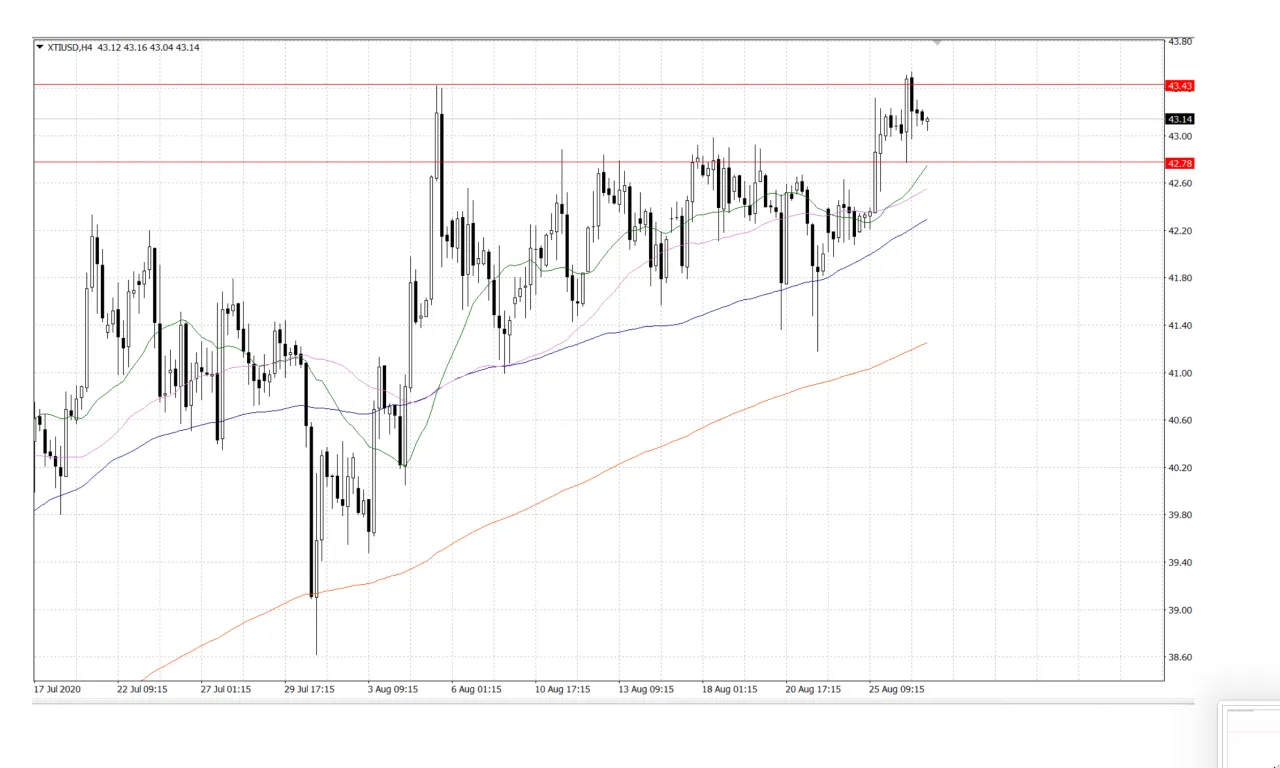Click the 29 Jul 17:15 time label

click(310, 689)
